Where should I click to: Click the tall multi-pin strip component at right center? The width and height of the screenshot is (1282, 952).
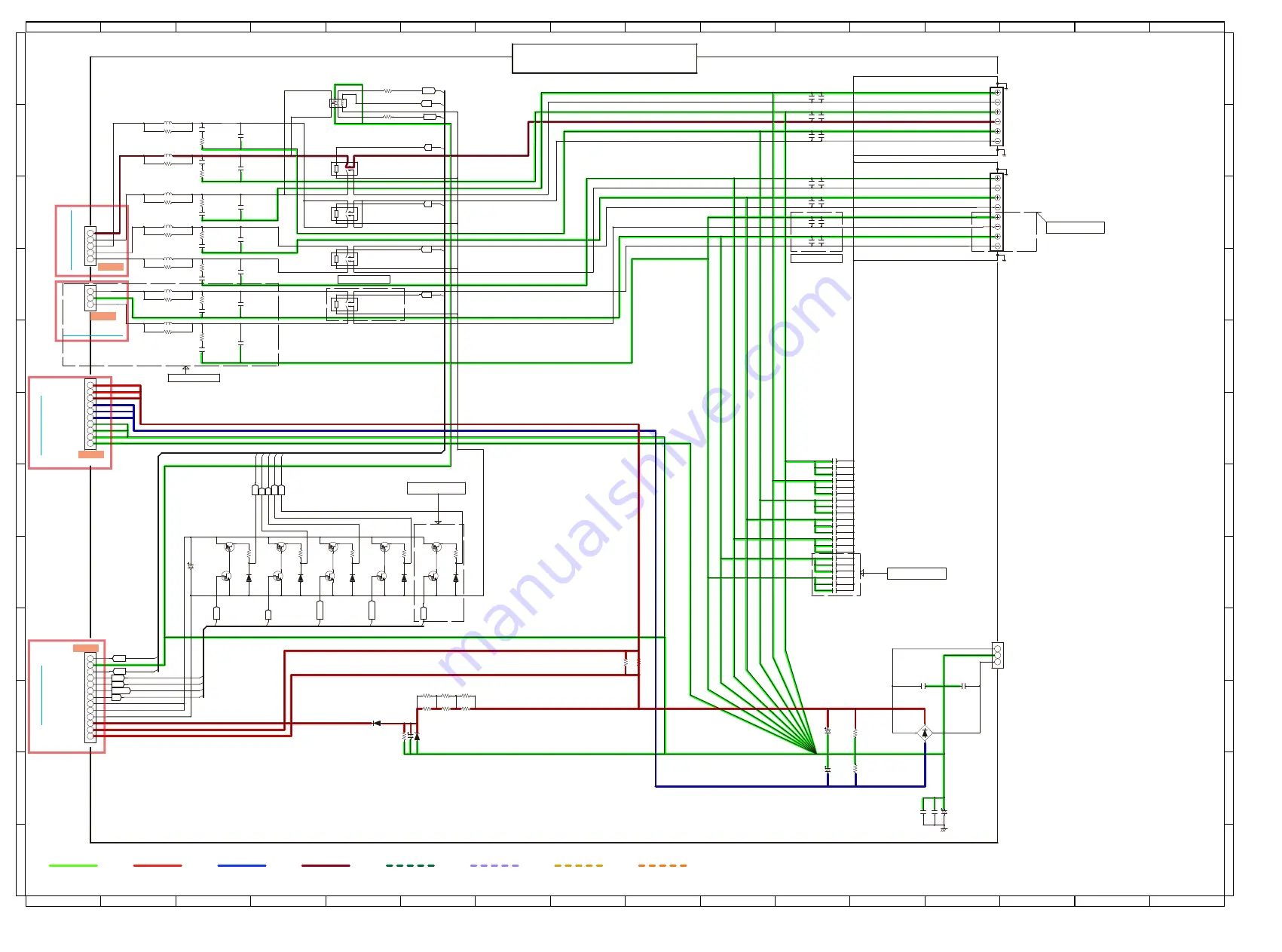[834, 526]
